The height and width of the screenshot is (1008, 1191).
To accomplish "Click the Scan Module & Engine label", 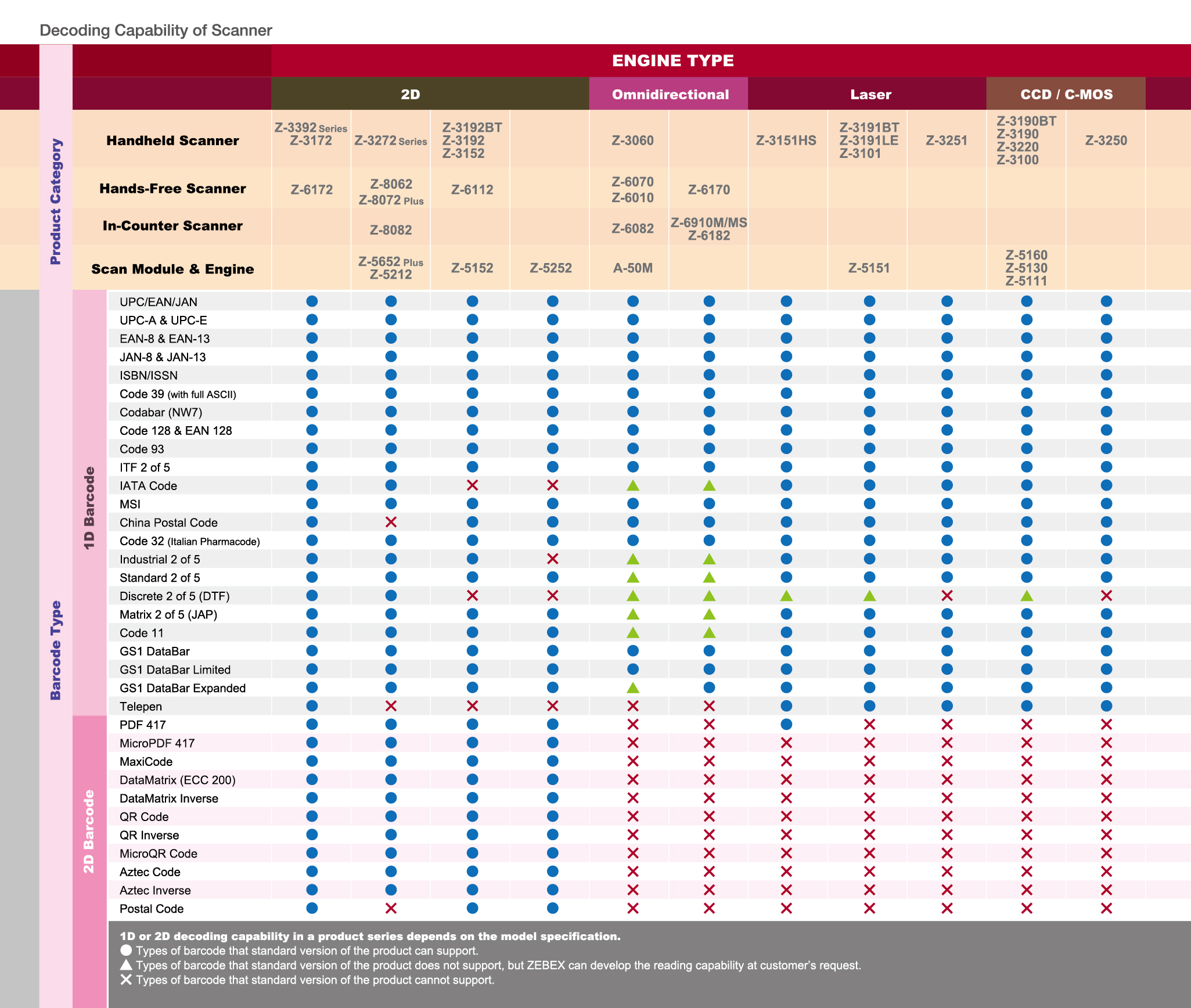I will tap(172, 269).
